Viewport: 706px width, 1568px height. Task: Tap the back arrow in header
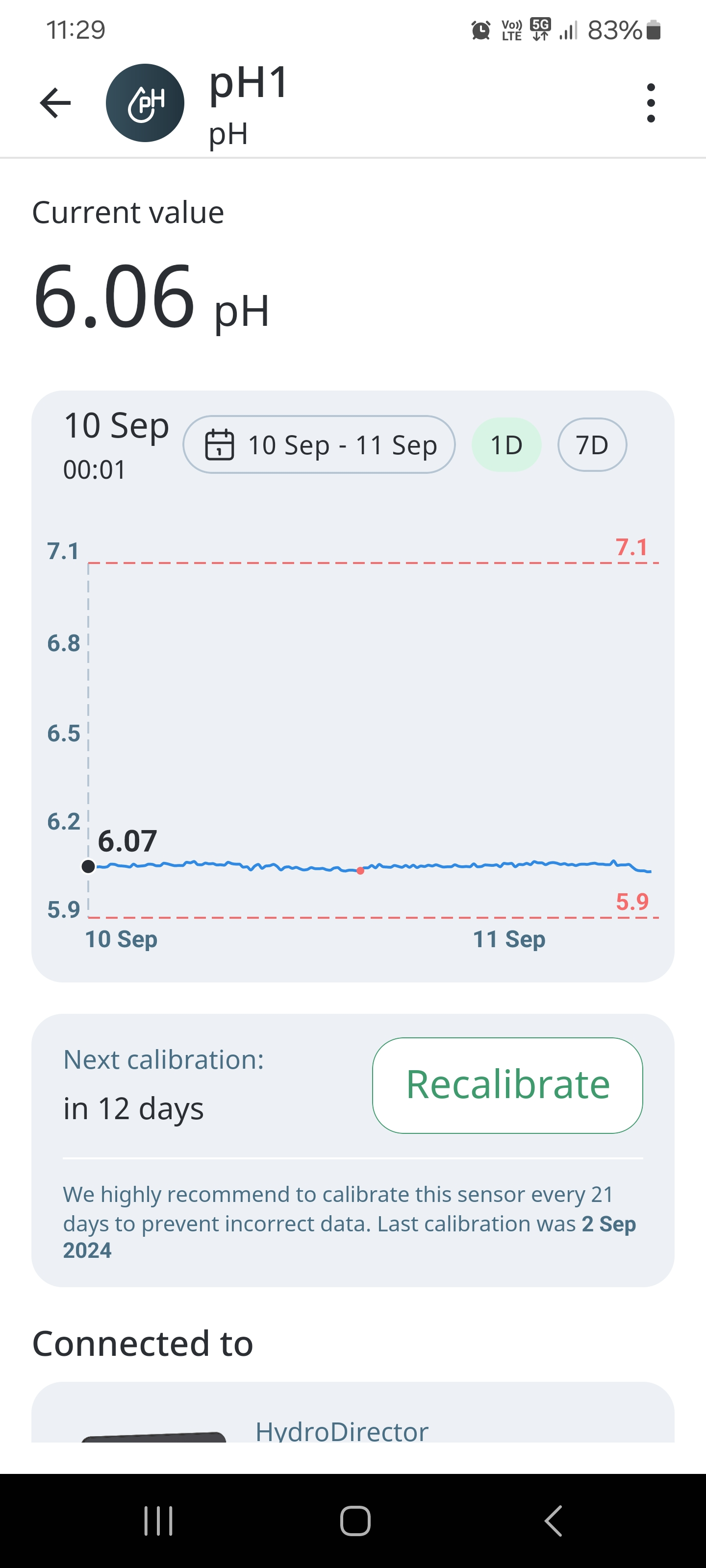pos(55,103)
